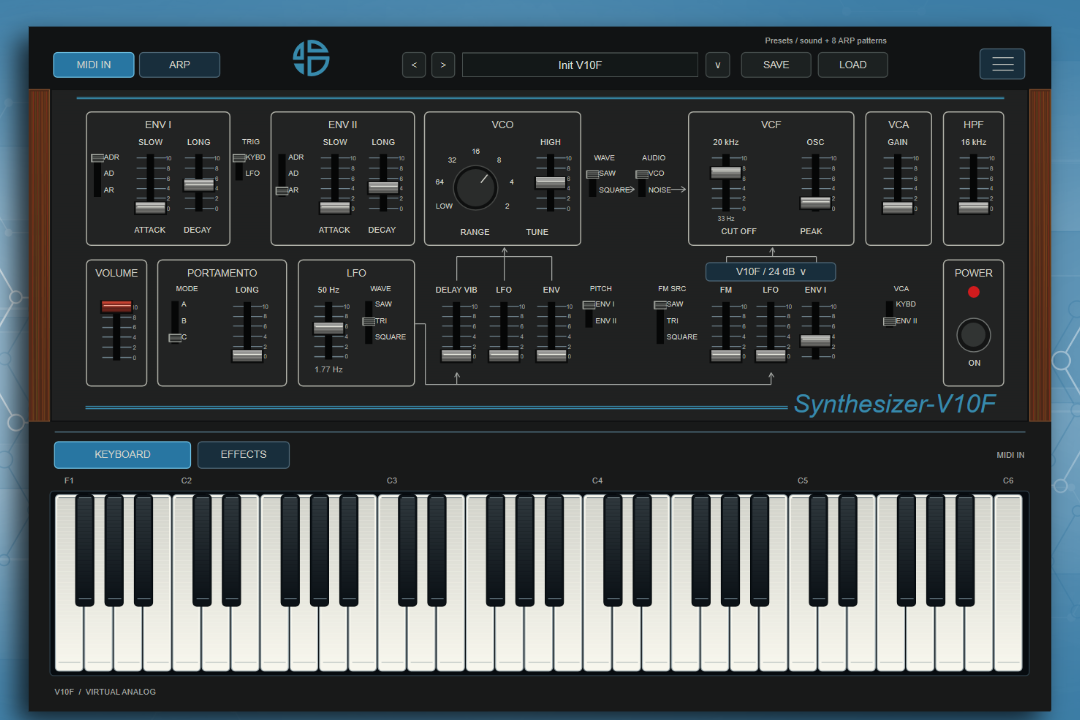The width and height of the screenshot is (1080, 720).
Task: Click the VCO TUNE slider
Action: point(550,182)
